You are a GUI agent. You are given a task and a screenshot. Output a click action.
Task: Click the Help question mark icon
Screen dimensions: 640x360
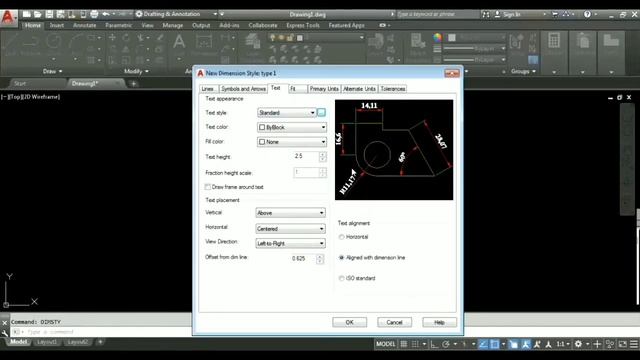point(587,14)
